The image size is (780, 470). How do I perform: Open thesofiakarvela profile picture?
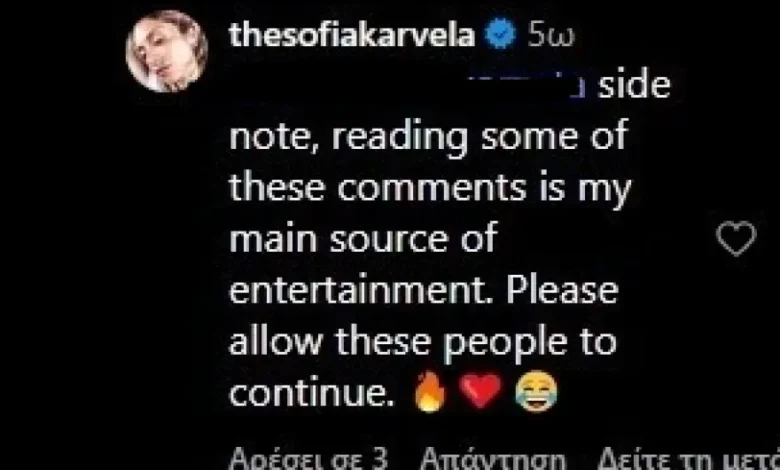(167, 51)
